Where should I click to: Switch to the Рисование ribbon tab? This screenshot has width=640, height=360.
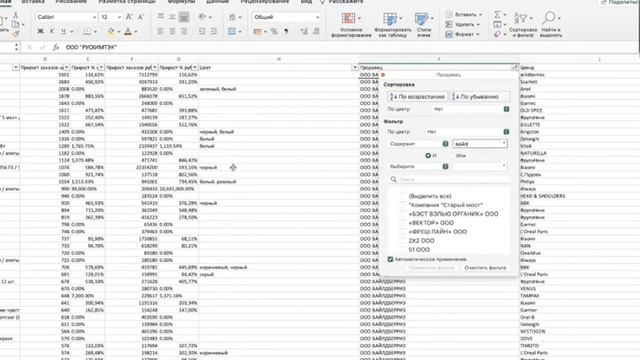point(71,2)
